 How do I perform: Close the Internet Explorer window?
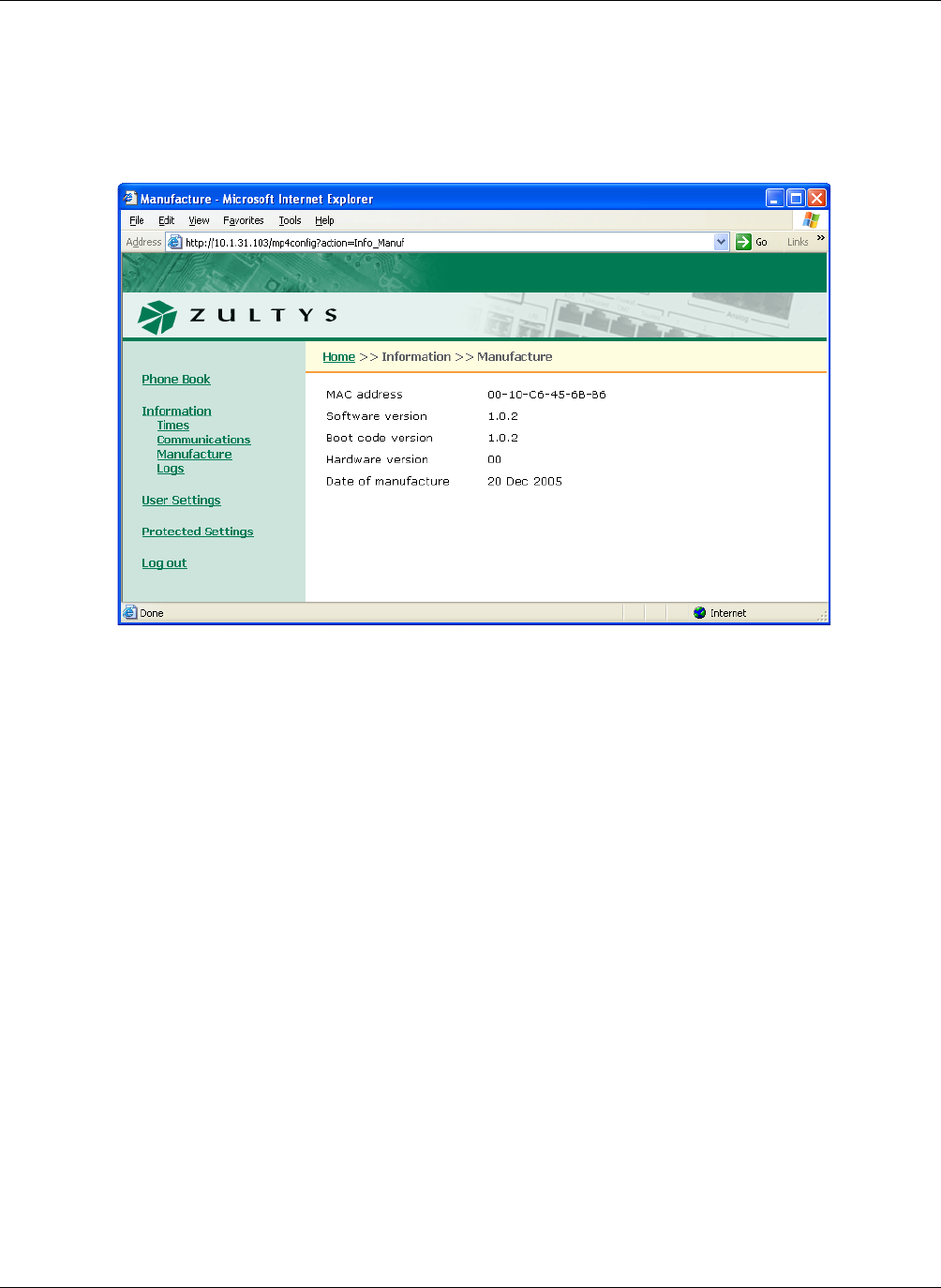tap(817, 198)
